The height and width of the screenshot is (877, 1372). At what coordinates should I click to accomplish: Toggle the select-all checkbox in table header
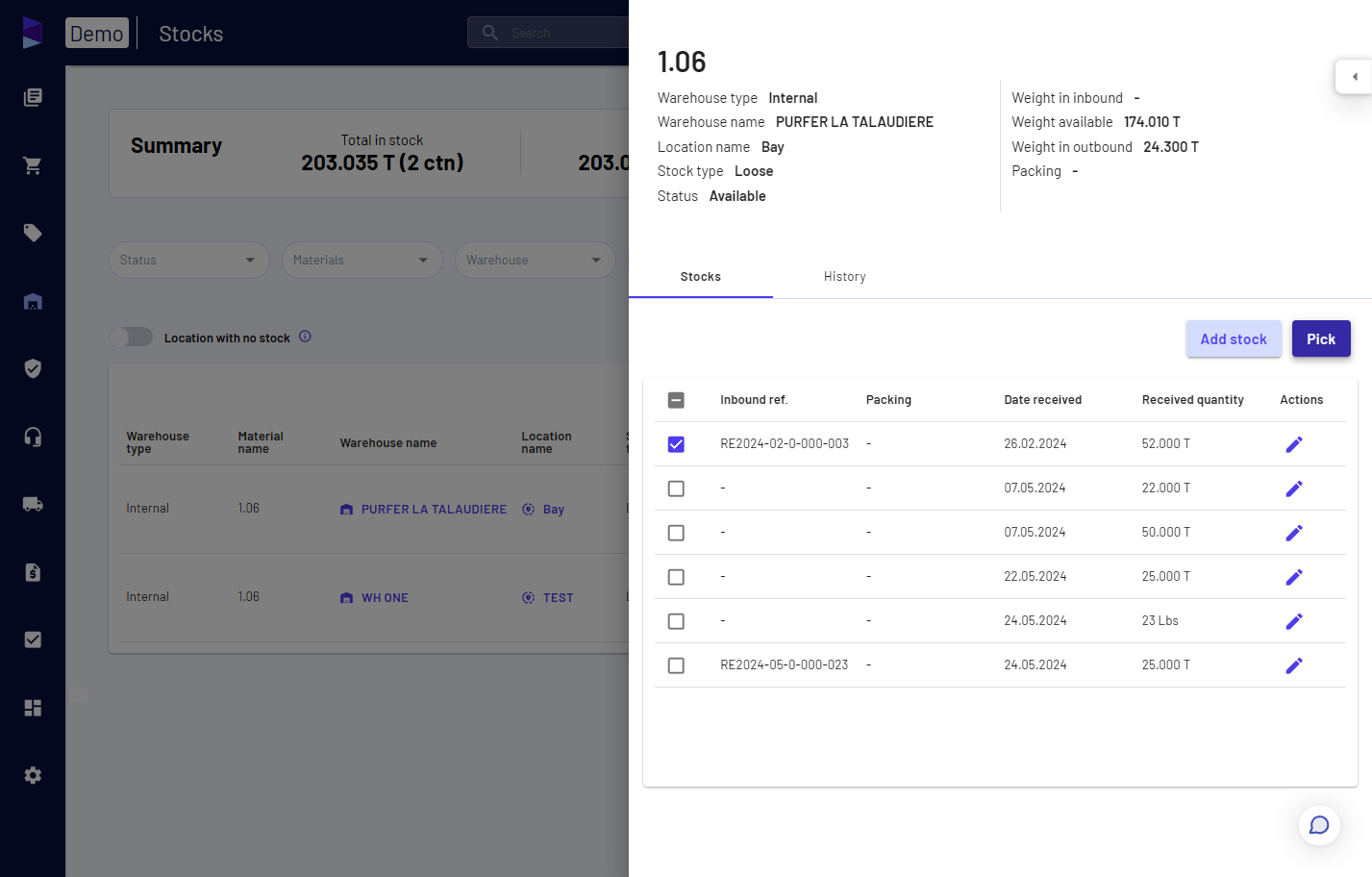[x=676, y=400]
